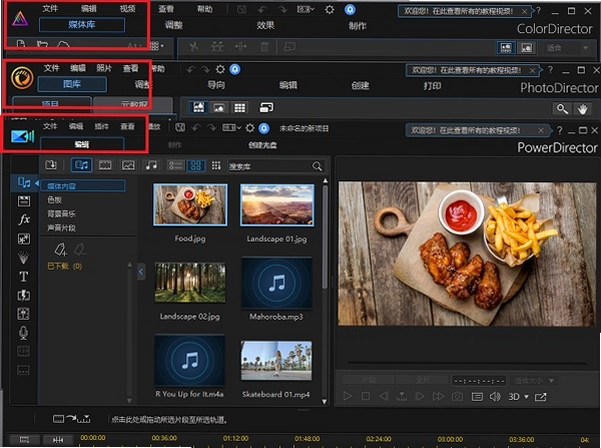Click PowerDirector undo arrow icon
The width and height of the screenshot is (601, 448).
point(196,128)
